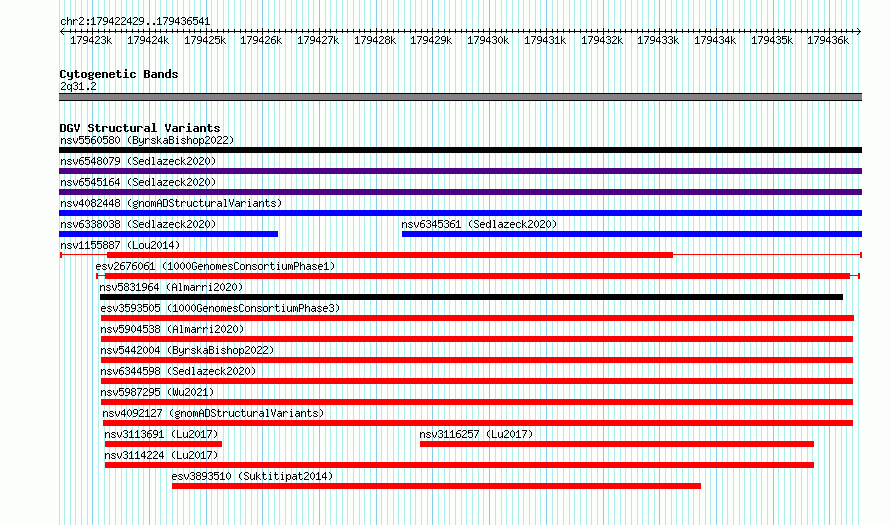Screen dimensions: 890x525
Task: Click the red nsv3114224 variant bar
Action: click(459, 465)
